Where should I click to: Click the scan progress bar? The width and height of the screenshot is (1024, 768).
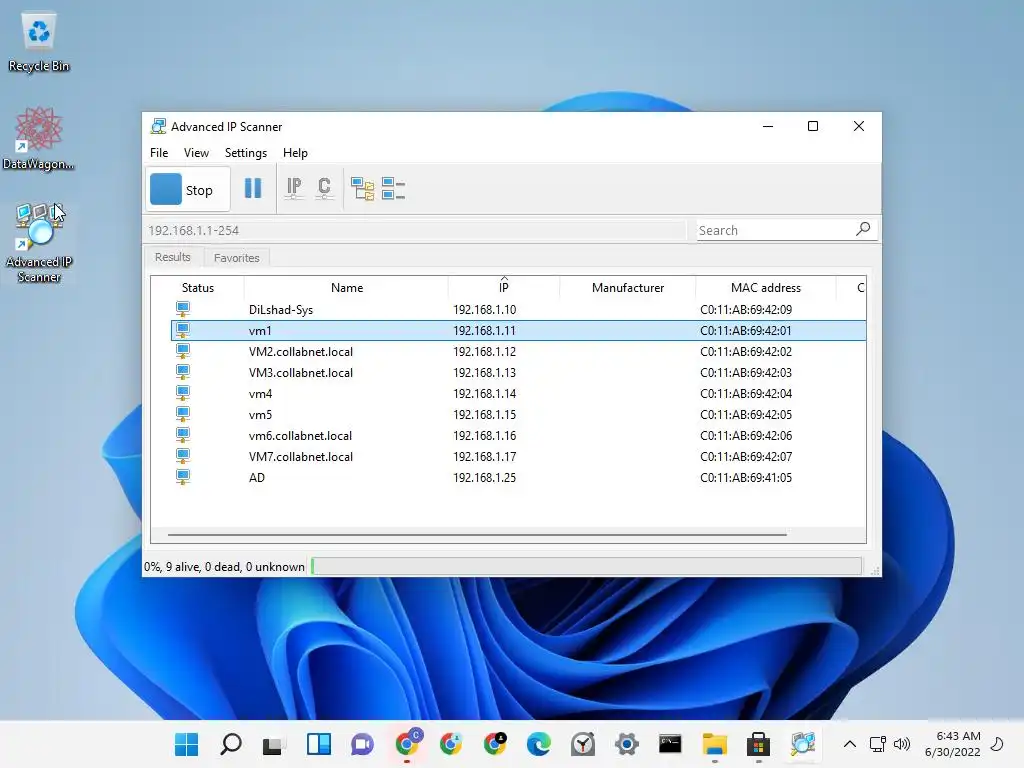[x=586, y=566]
